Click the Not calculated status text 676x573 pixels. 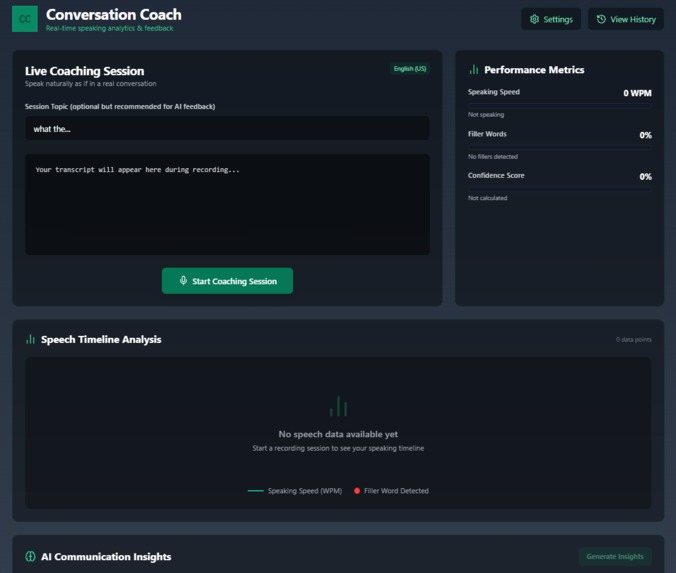click(x=488, y=198)
